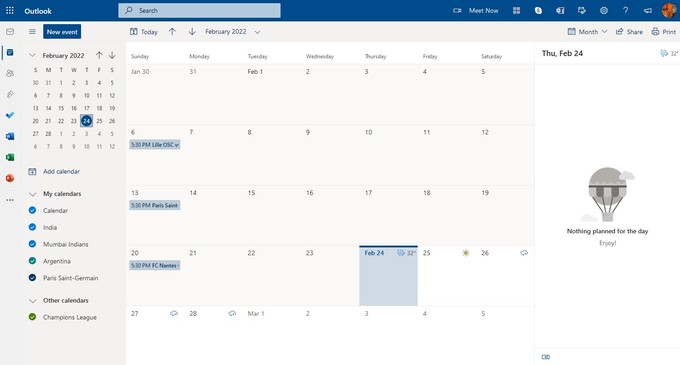The image size is (680, 365).
Task: Open the Month view dropdown
Action: pyautogui.click(x=587, y=32)
